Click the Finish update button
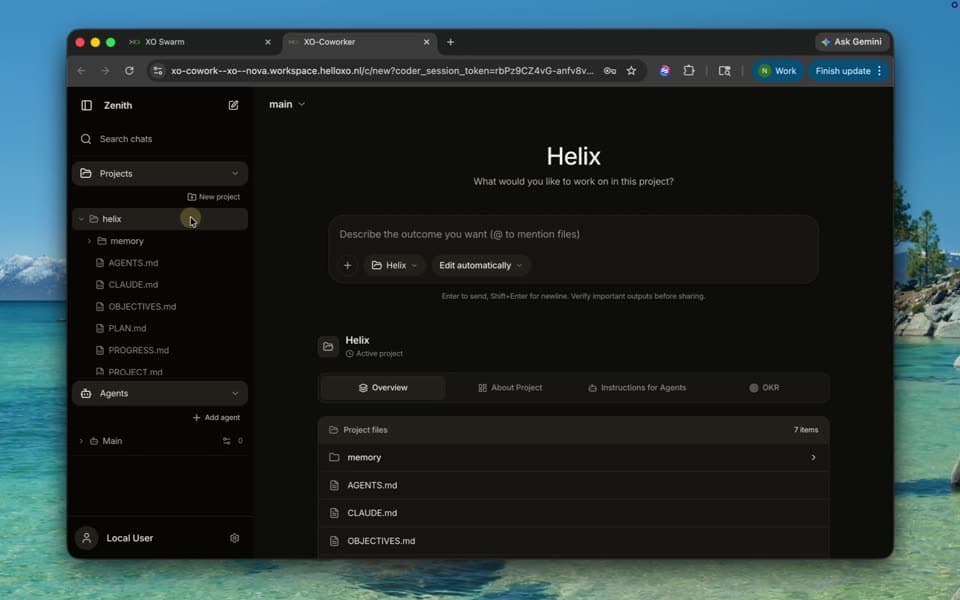960x600 pixels. tap(842, 71)
